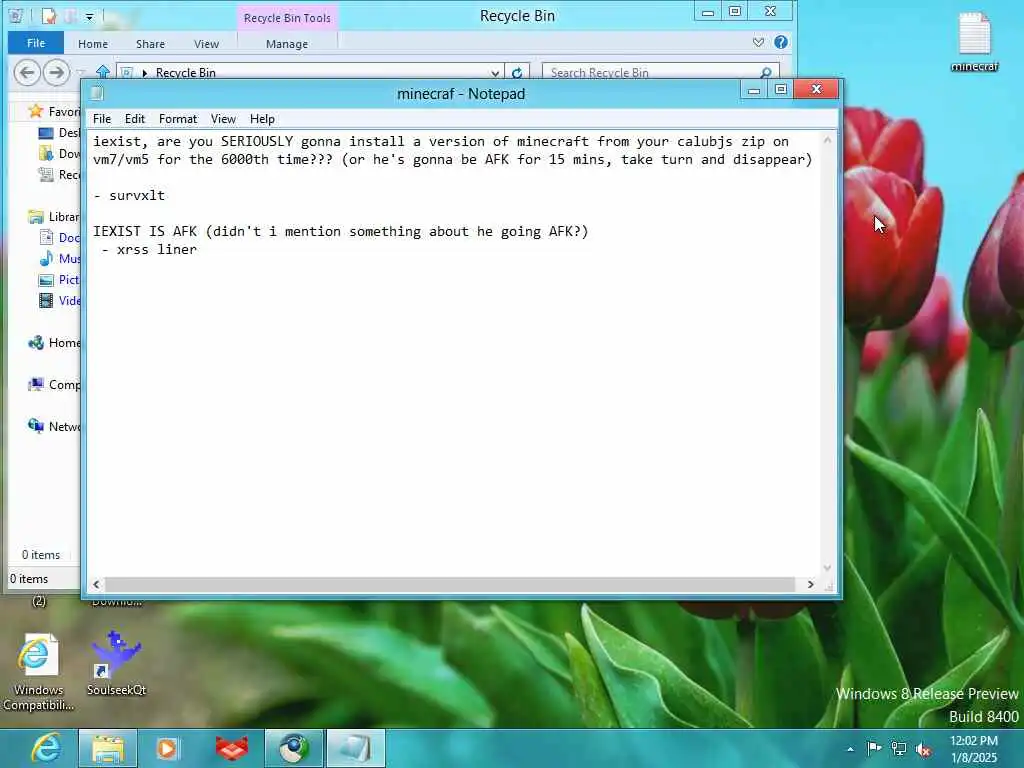Click the Recycle Bin title bar system icon
The image size is (1024, 768).
pos(16,16)
